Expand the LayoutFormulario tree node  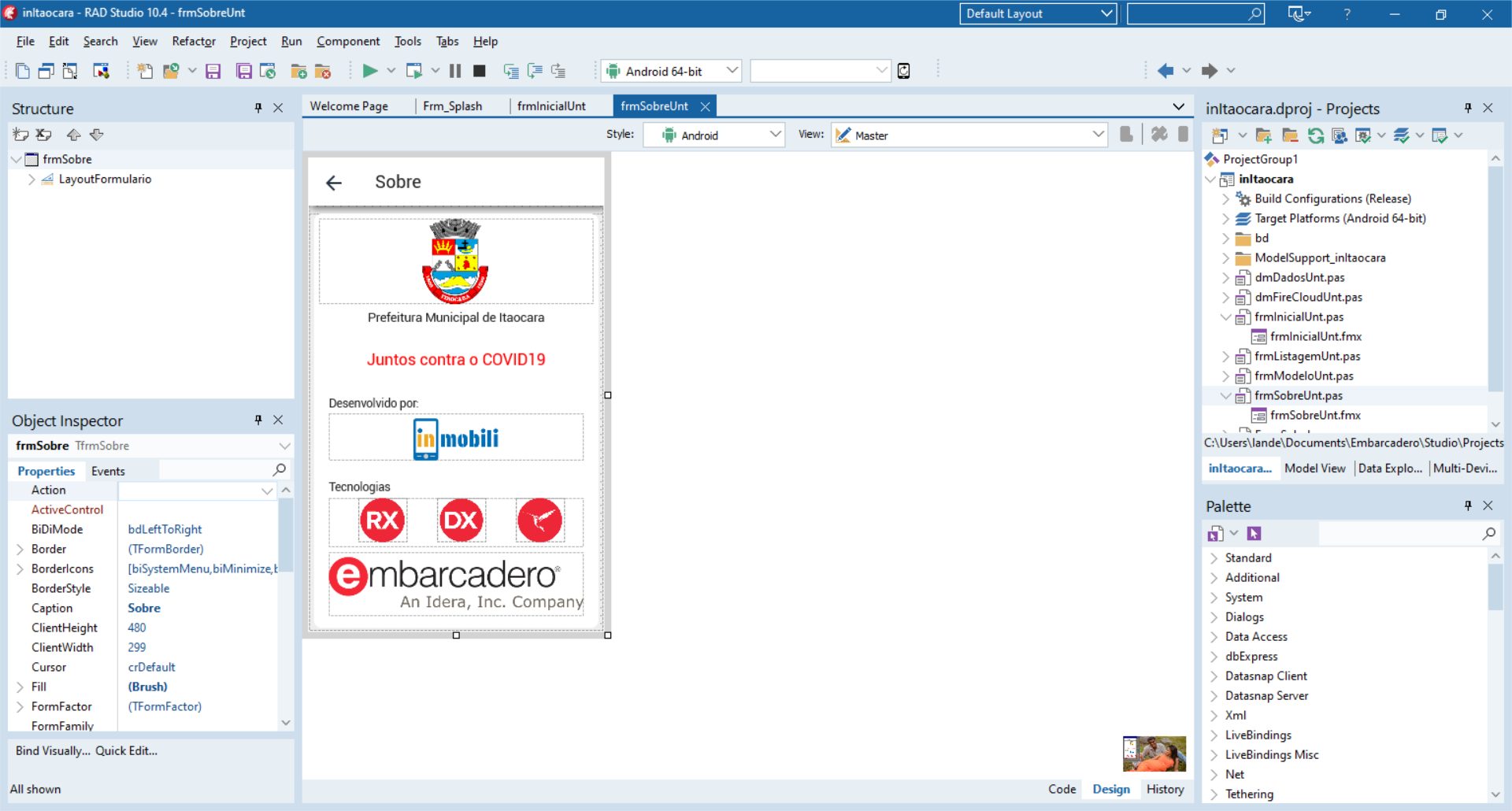[31, 180]
